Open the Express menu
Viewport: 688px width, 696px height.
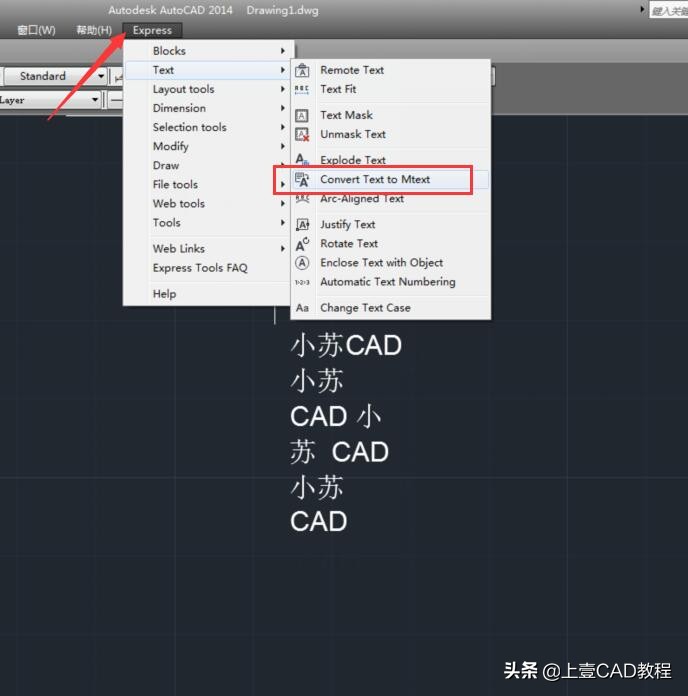(x=152, y=30)
